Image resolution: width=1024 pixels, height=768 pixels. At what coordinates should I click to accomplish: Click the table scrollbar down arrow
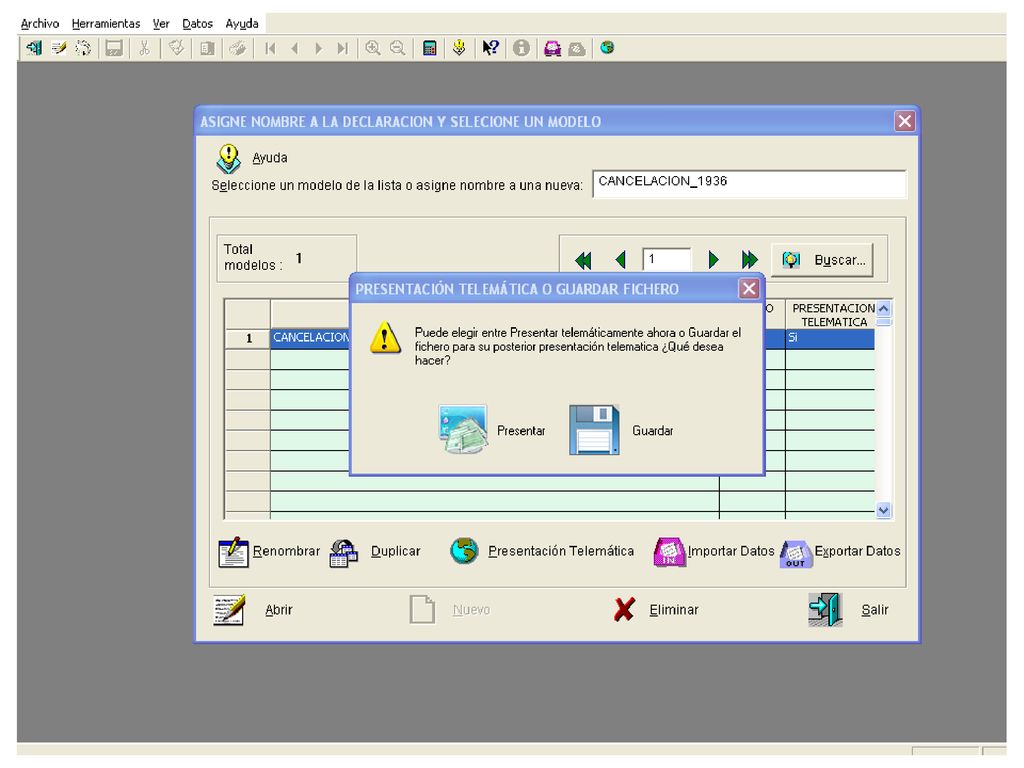(x=884, y=511)
